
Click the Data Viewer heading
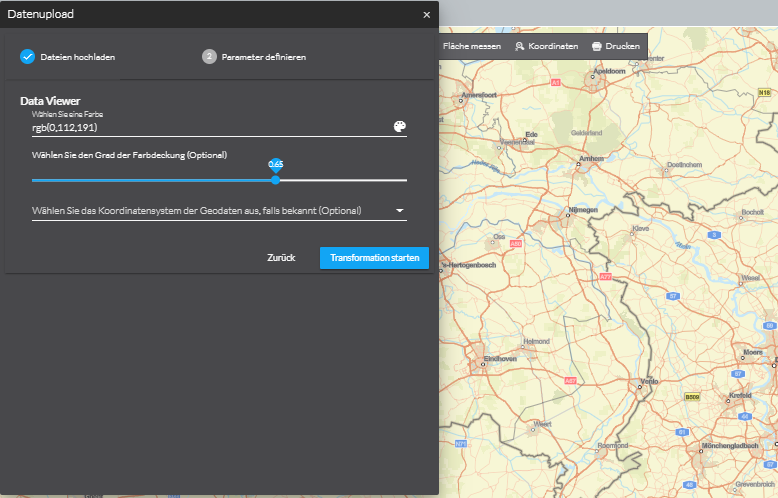tap(50, 101)
